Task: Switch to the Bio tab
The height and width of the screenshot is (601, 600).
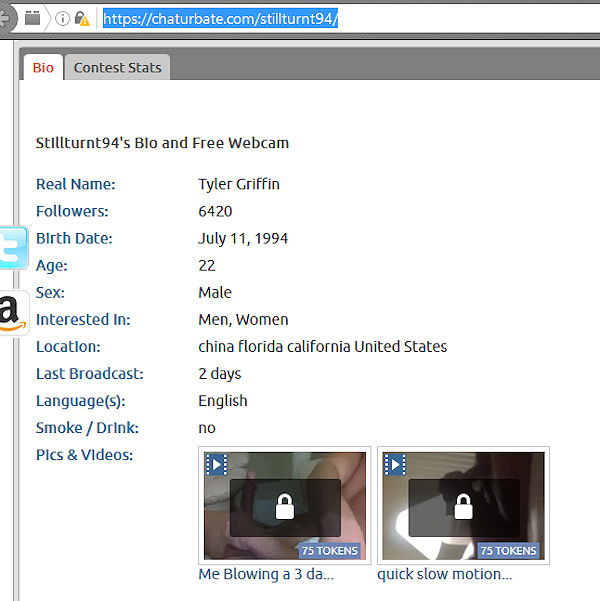Action: point(43,67)
